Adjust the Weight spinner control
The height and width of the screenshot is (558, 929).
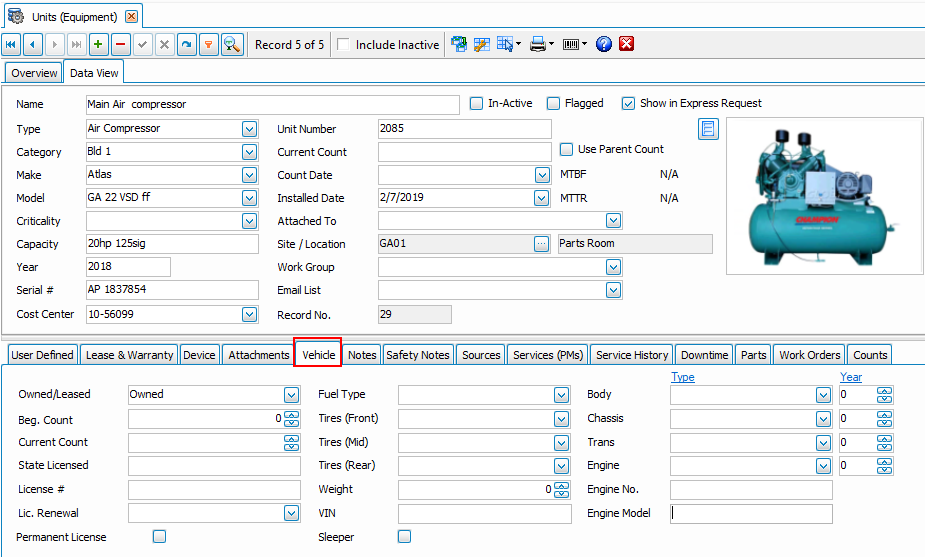pos(562,490)
